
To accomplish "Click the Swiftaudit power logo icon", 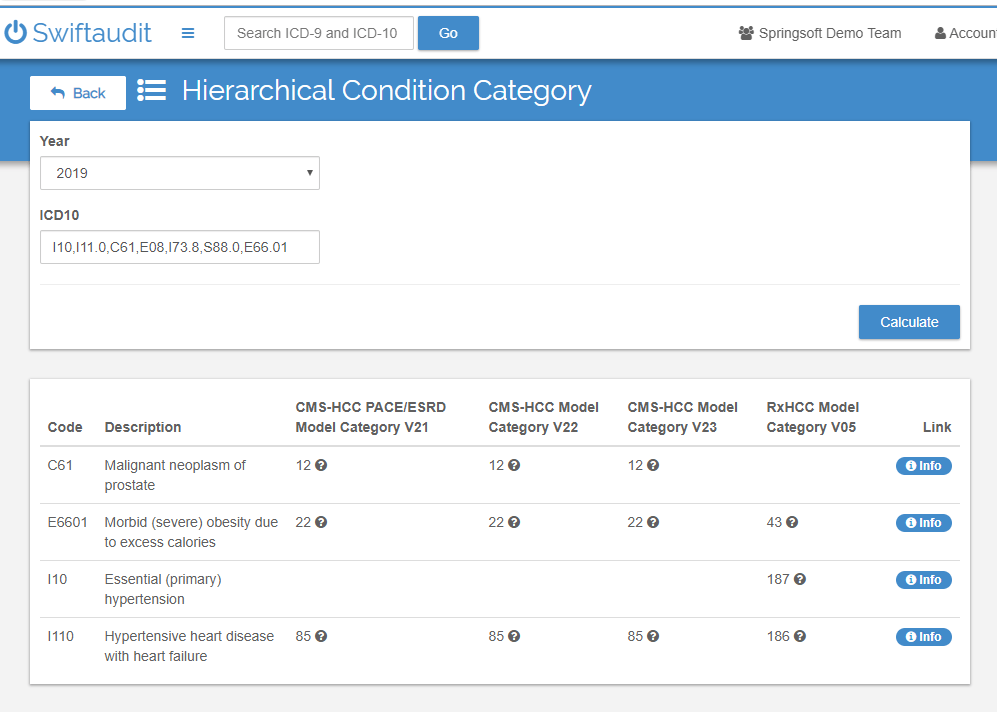I will 15,32.
